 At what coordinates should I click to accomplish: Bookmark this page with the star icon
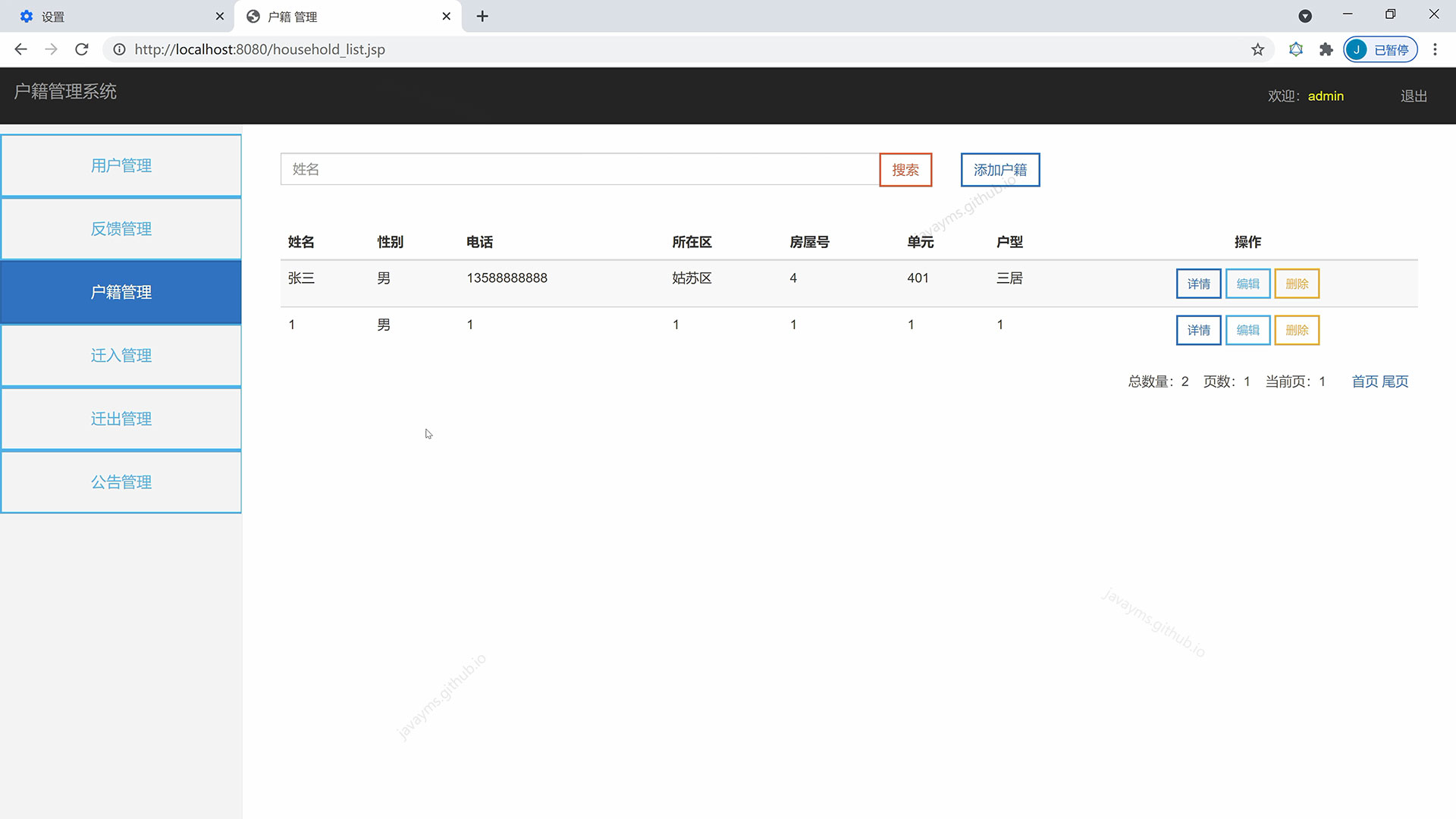1258,49
